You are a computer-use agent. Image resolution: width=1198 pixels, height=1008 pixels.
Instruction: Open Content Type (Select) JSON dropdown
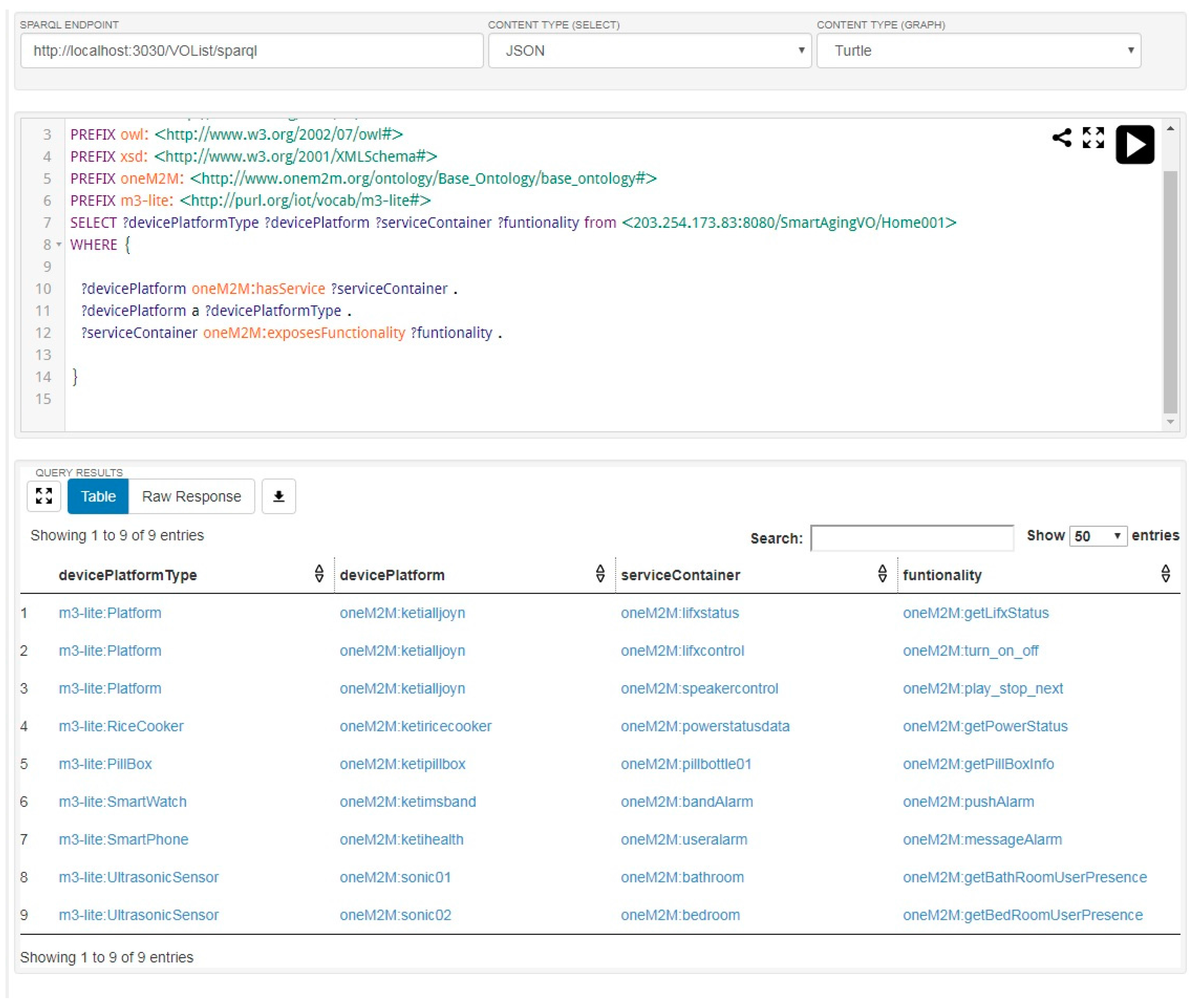[x=650, y=51]
